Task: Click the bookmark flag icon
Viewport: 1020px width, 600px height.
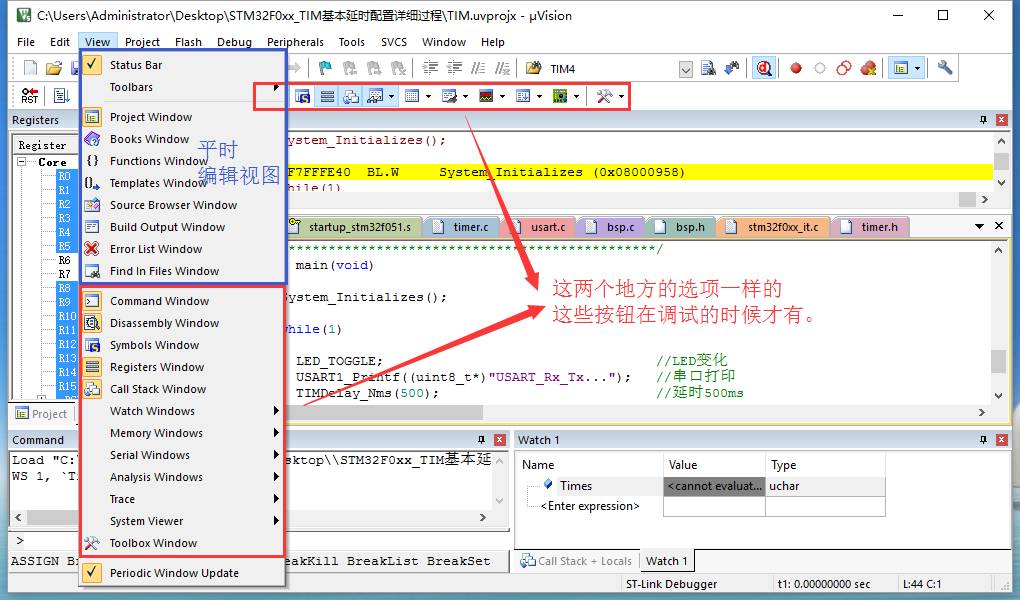Action: (325, 68)
